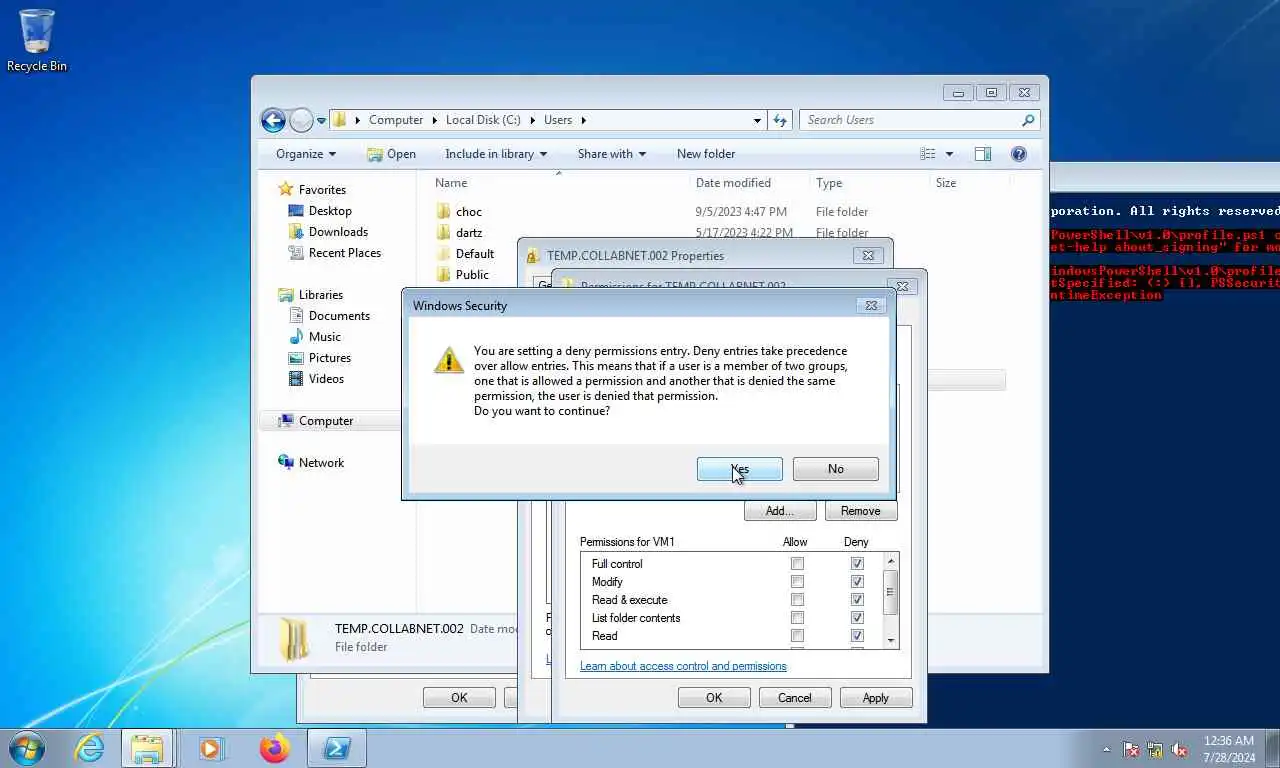Image resolution: width=1280 pixels, height=768 pixels.
Task: Refresh the Users folder address bar
Action: 781,120
